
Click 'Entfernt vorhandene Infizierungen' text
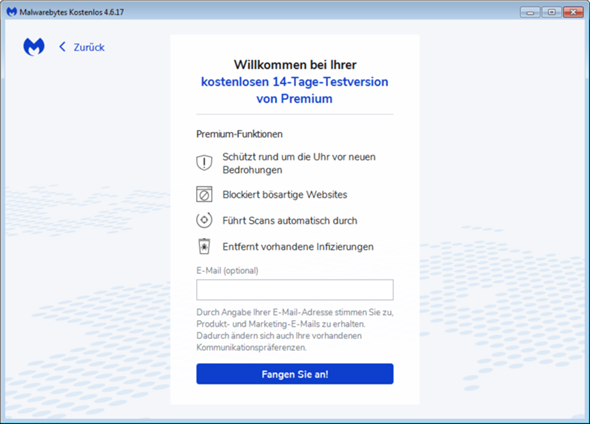tap(298, 247)
